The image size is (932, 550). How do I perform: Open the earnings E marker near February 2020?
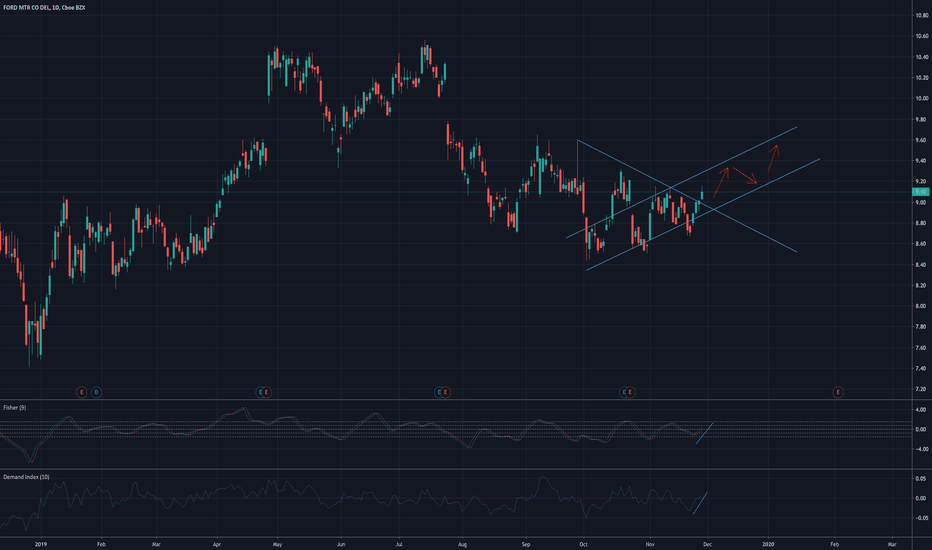(838, 392)
